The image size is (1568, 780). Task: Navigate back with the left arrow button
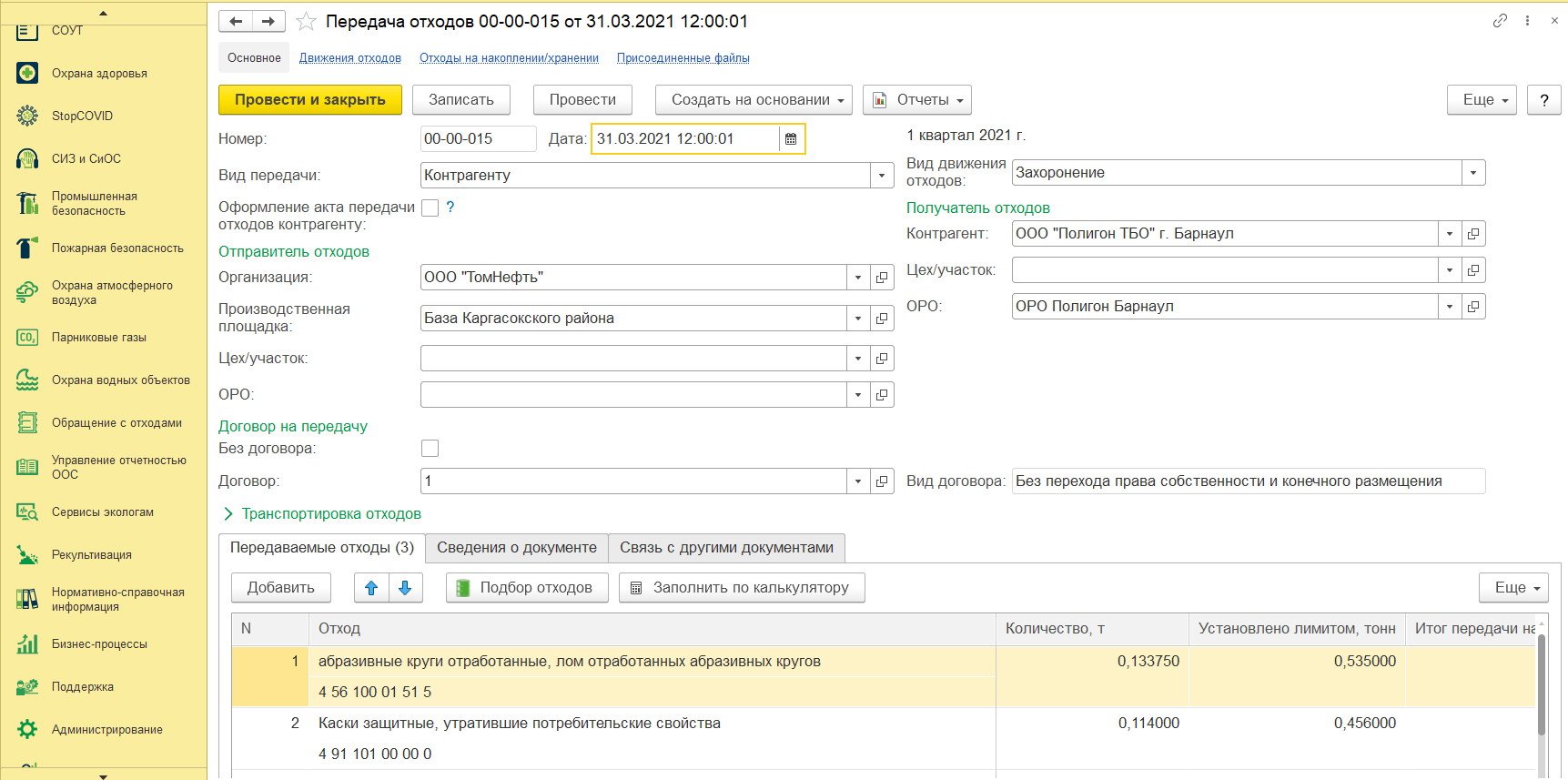(x=236, y=22)
